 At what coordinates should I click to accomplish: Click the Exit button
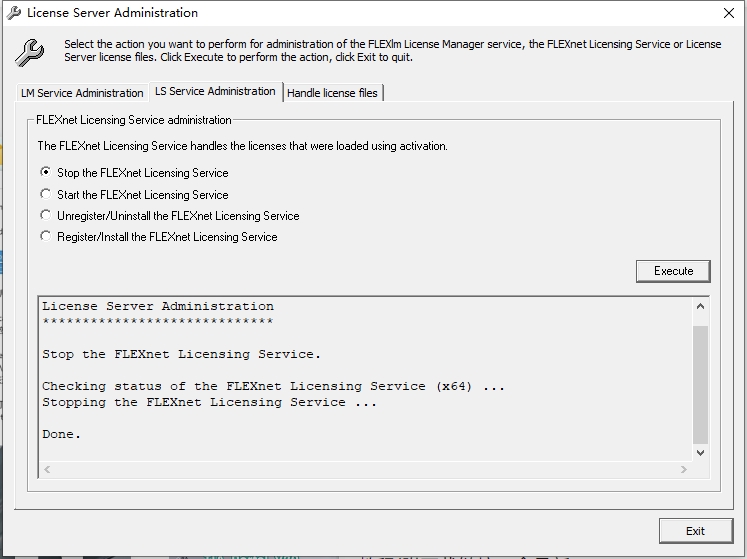pyautogui.click(x=695, y=531)
